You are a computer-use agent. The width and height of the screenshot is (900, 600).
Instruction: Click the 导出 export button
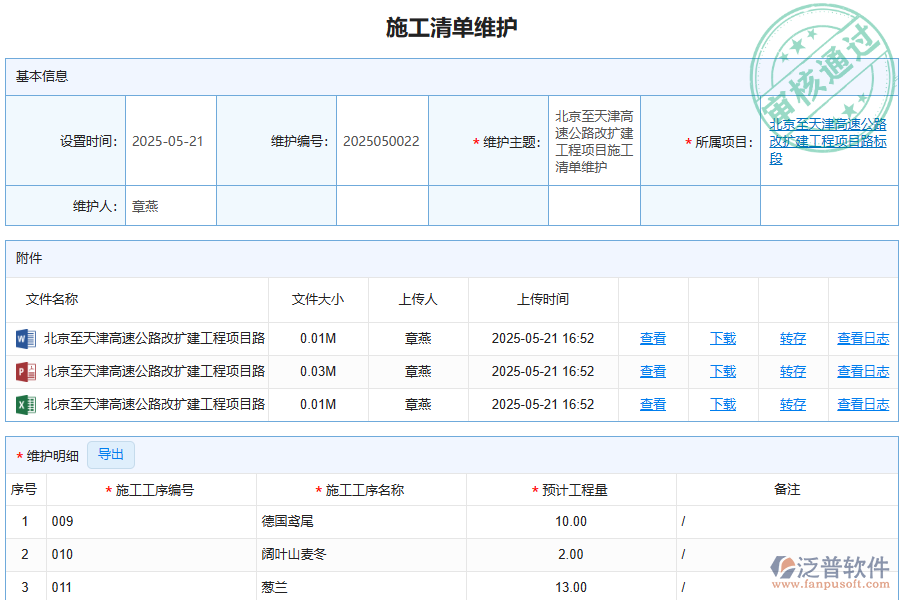click(x=111, y=454)
